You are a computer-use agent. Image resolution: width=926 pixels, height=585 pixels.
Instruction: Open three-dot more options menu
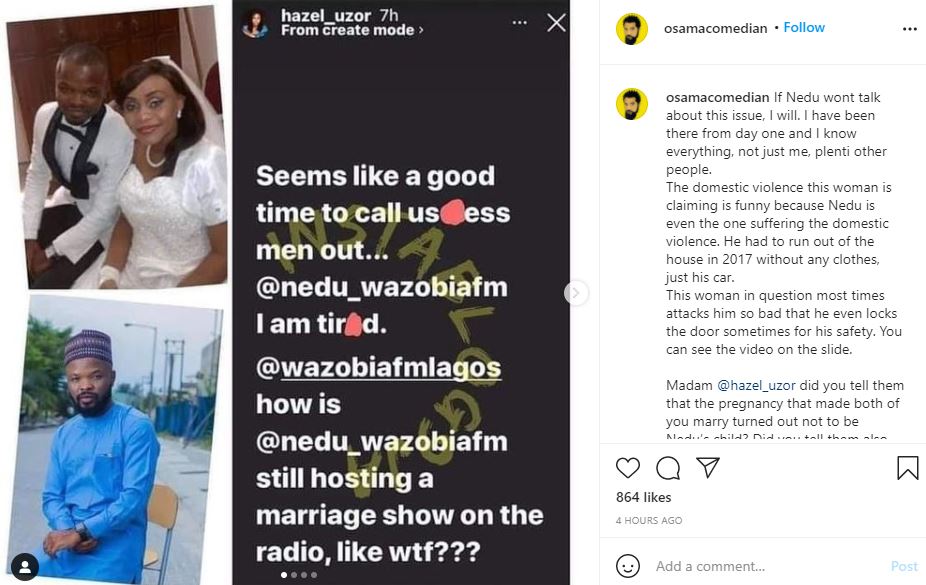pos(909,29)
